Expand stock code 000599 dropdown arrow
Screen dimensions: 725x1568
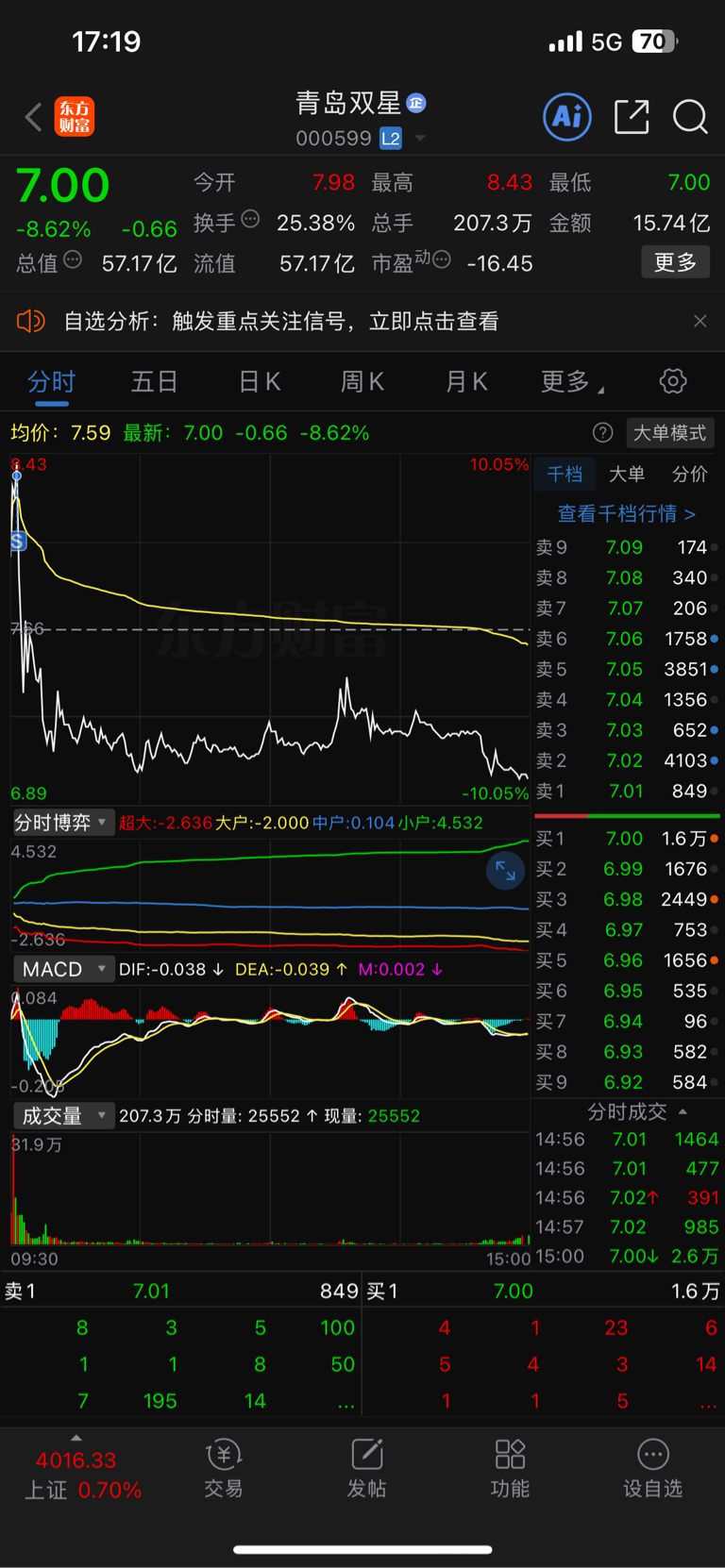(420, 139)
